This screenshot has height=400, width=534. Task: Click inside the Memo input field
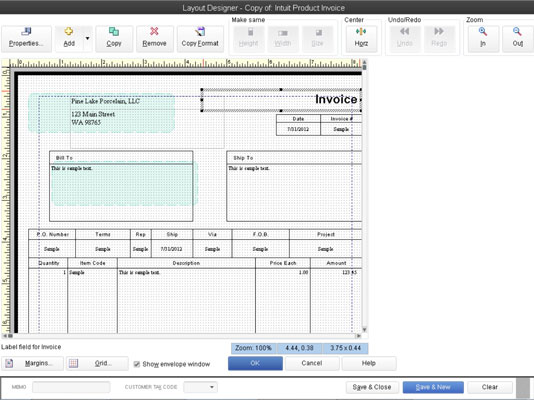(71, 387)
